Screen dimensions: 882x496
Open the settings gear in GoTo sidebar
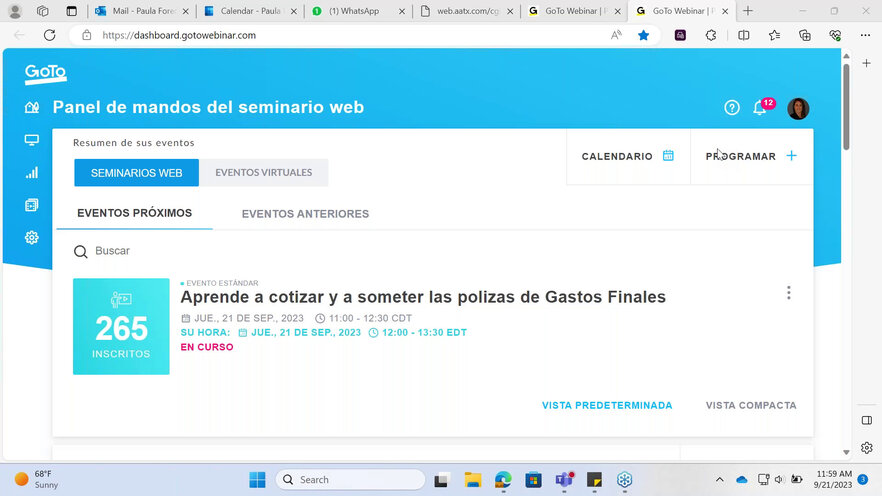(32, 237)
